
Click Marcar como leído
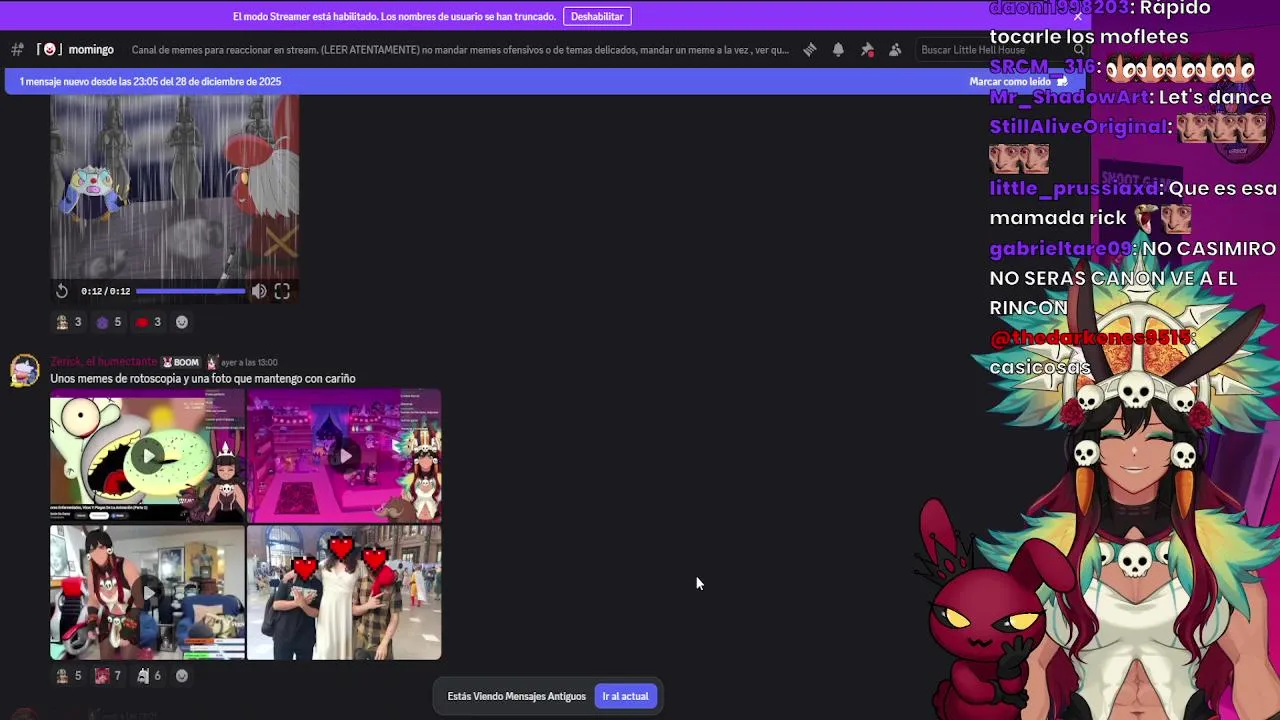[x=1018, y=81]
